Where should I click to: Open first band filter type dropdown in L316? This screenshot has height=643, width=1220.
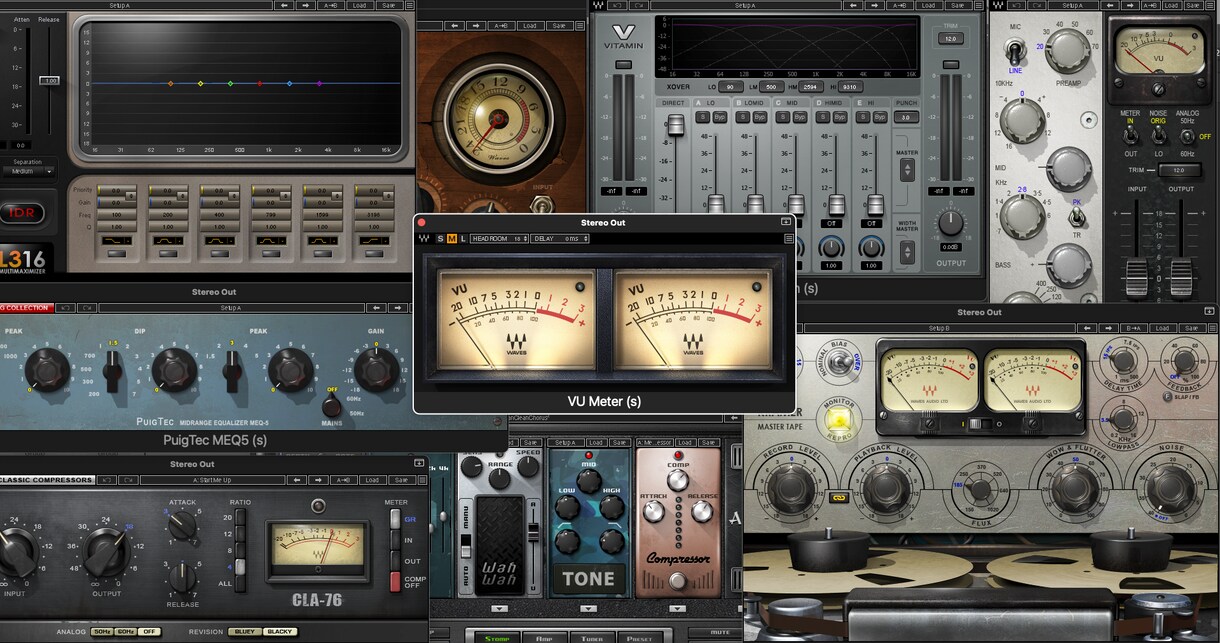point(116,241)
